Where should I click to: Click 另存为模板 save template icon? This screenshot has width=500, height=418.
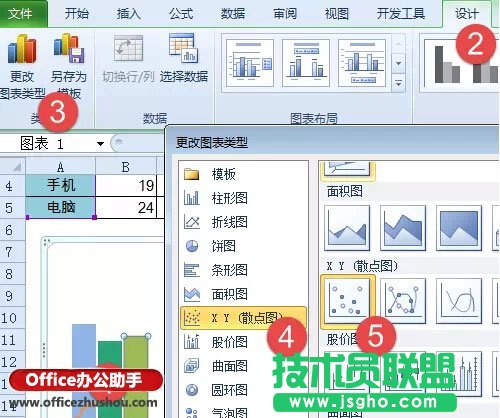pos(69,49)
